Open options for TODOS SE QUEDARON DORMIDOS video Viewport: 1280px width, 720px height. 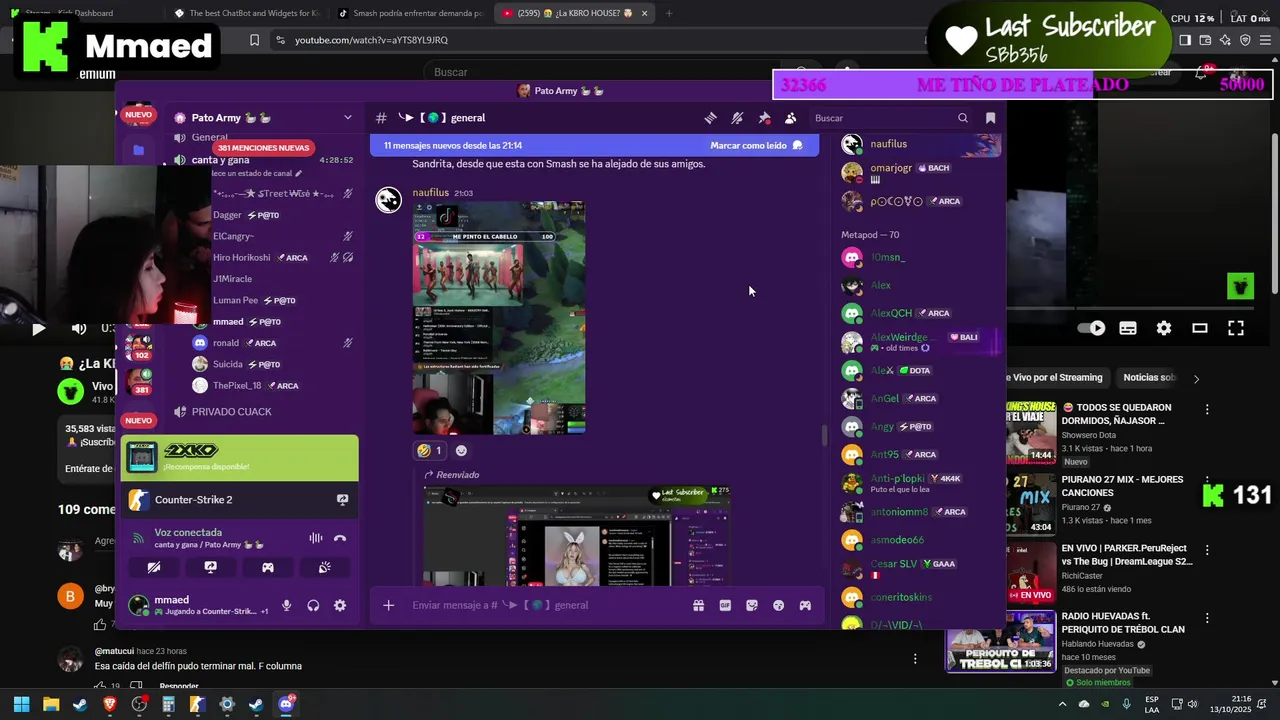point(1207,410)
